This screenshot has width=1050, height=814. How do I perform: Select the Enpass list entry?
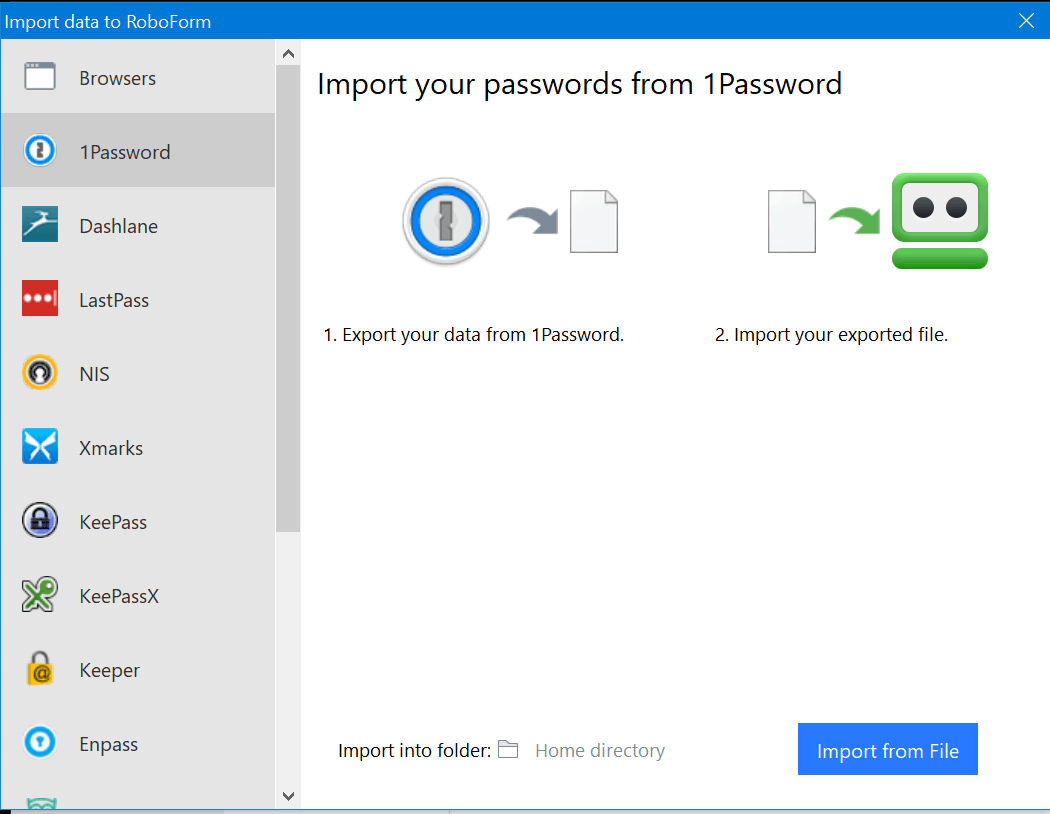[x=138, y=743]
